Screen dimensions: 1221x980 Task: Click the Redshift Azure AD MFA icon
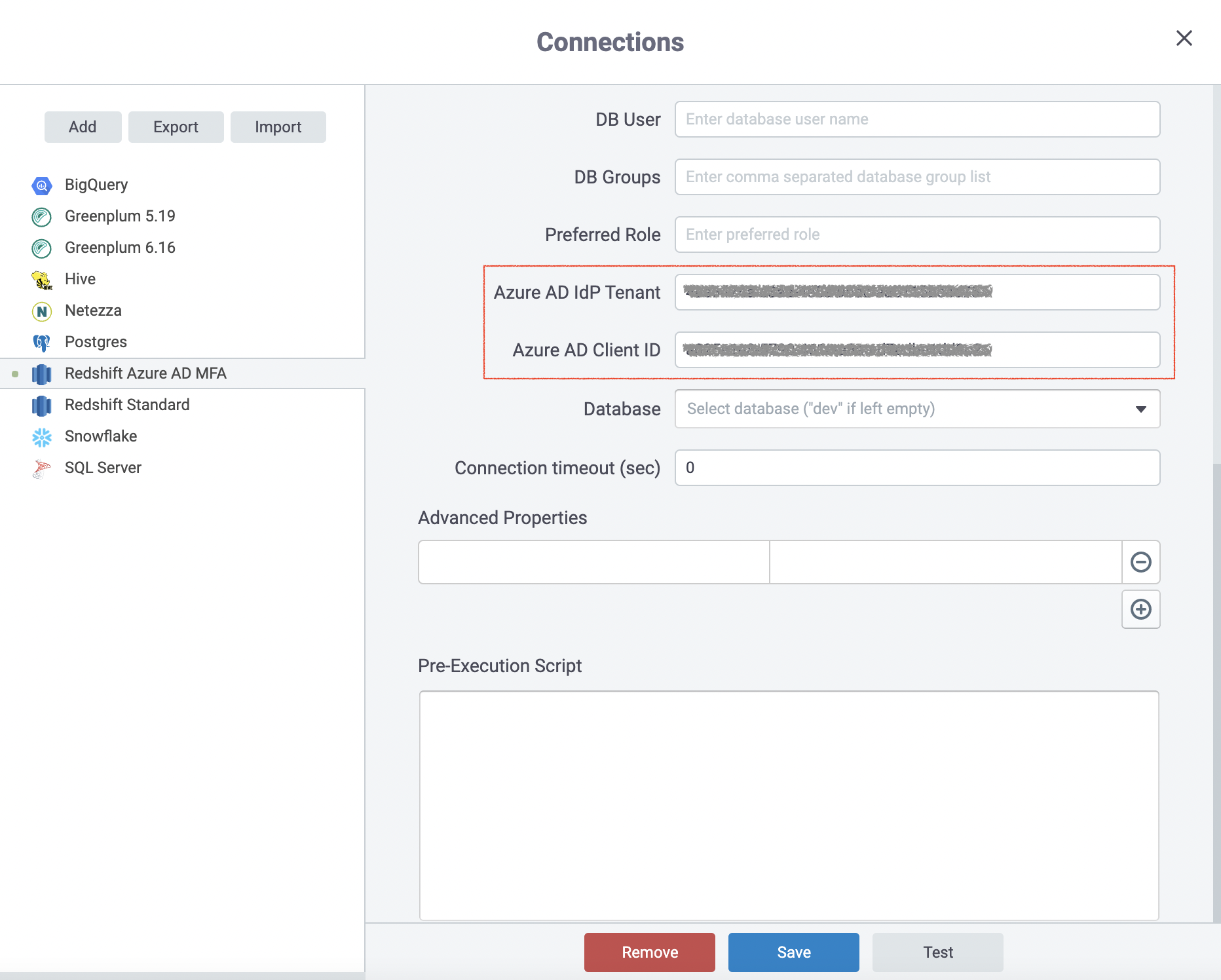coord(41,374)
